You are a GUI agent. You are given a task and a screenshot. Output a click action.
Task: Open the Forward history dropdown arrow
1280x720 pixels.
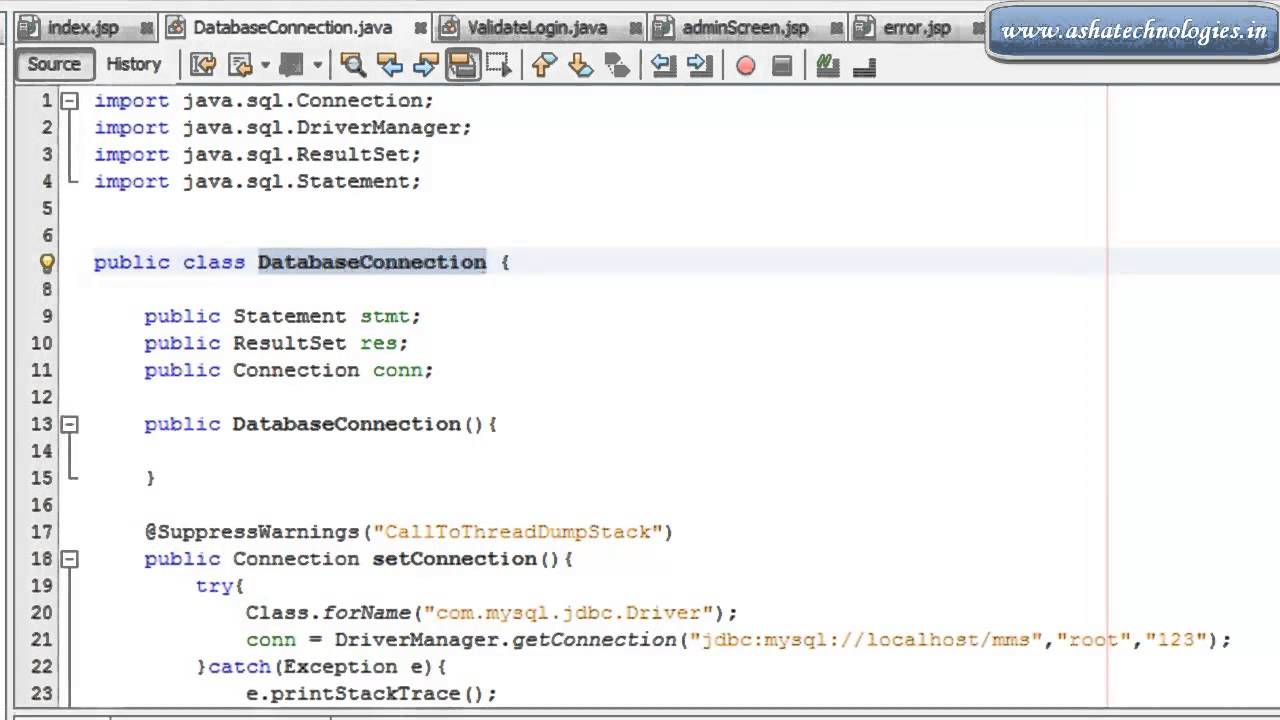click(x=317, y=66)
